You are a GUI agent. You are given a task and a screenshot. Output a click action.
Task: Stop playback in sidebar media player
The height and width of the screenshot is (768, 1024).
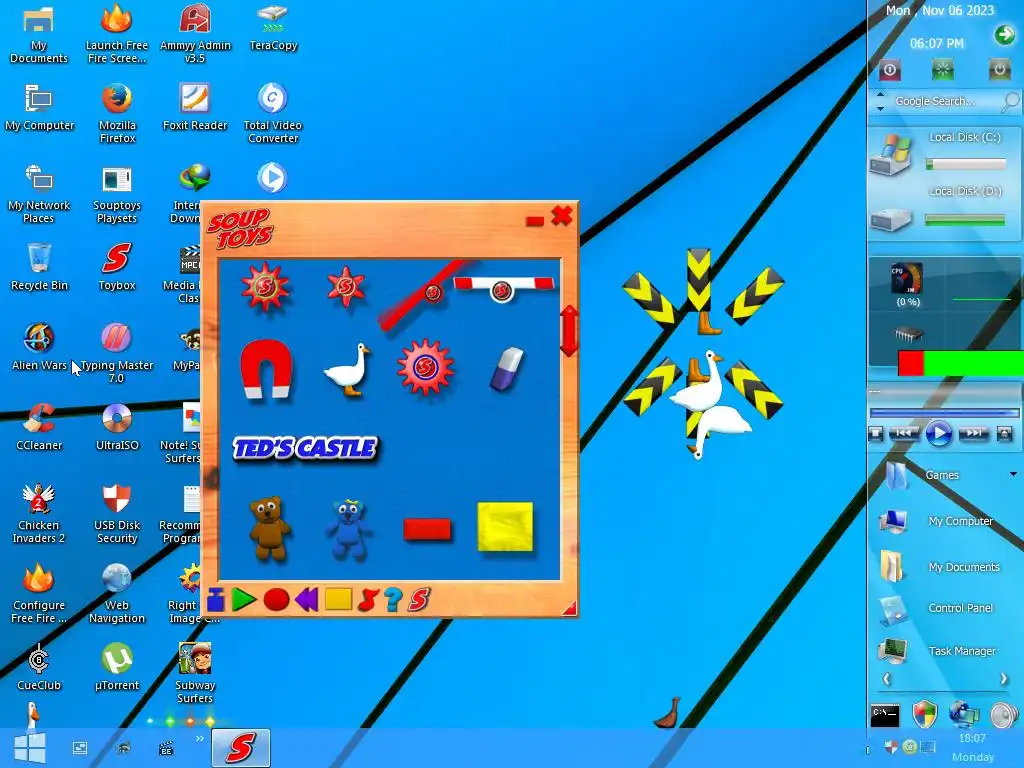[x=875, y=434]
